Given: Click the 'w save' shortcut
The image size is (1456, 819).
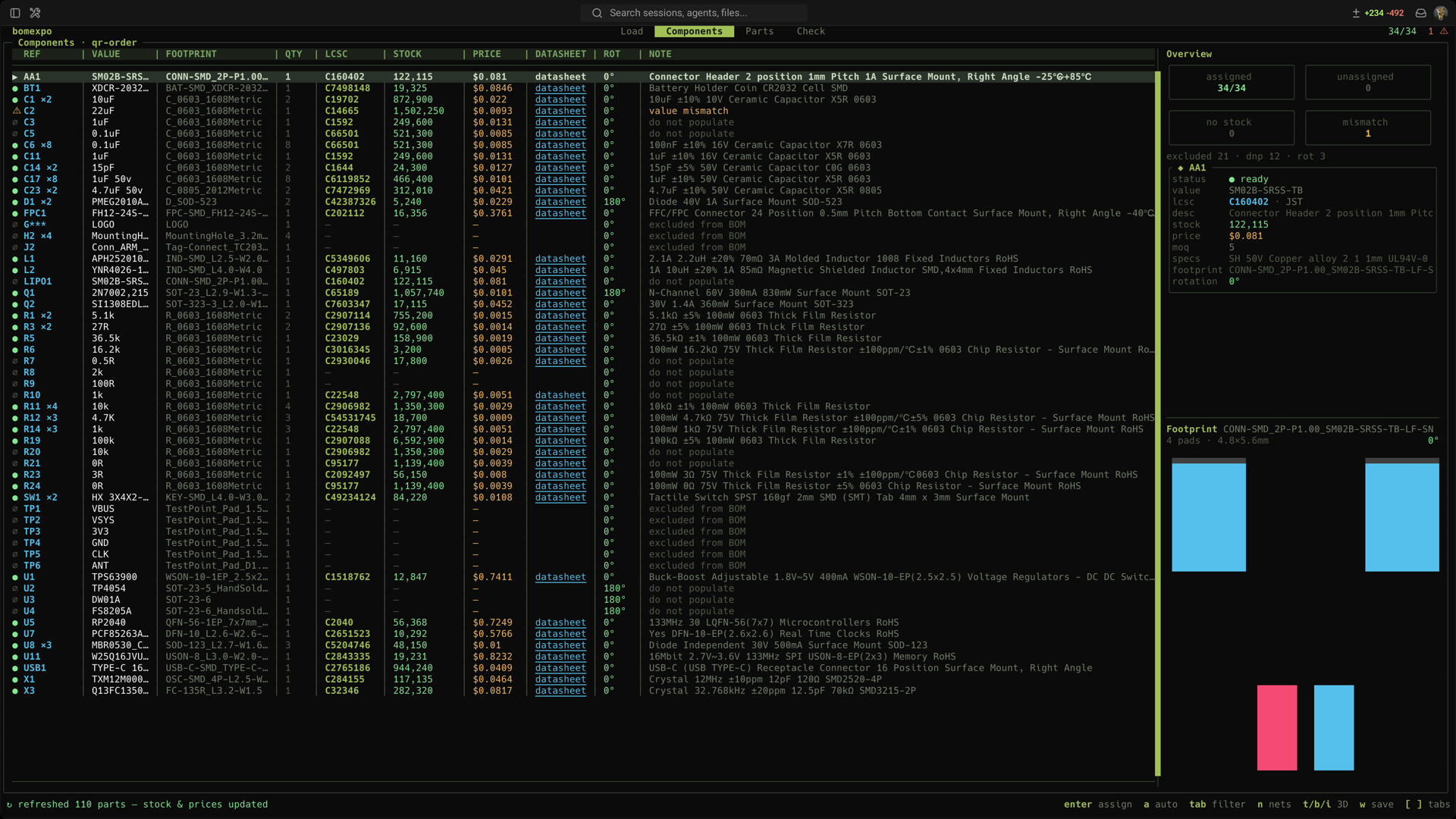Looking at the screenshot, I should (x=1376, y=805).
